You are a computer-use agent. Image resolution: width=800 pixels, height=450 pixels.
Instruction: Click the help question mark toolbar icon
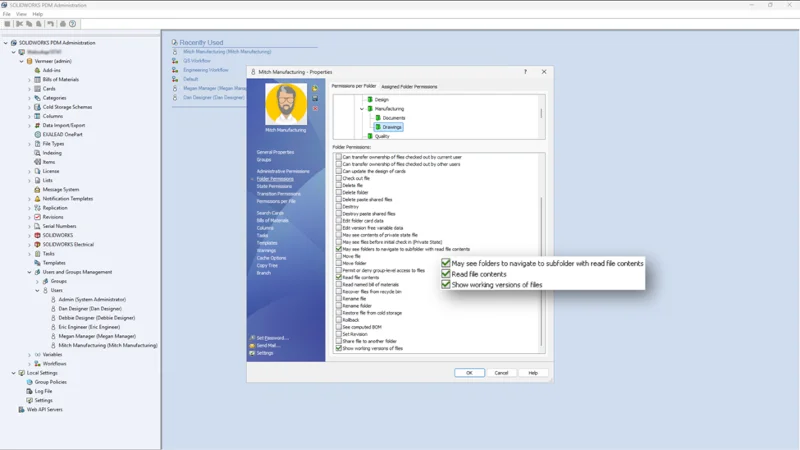72,24
